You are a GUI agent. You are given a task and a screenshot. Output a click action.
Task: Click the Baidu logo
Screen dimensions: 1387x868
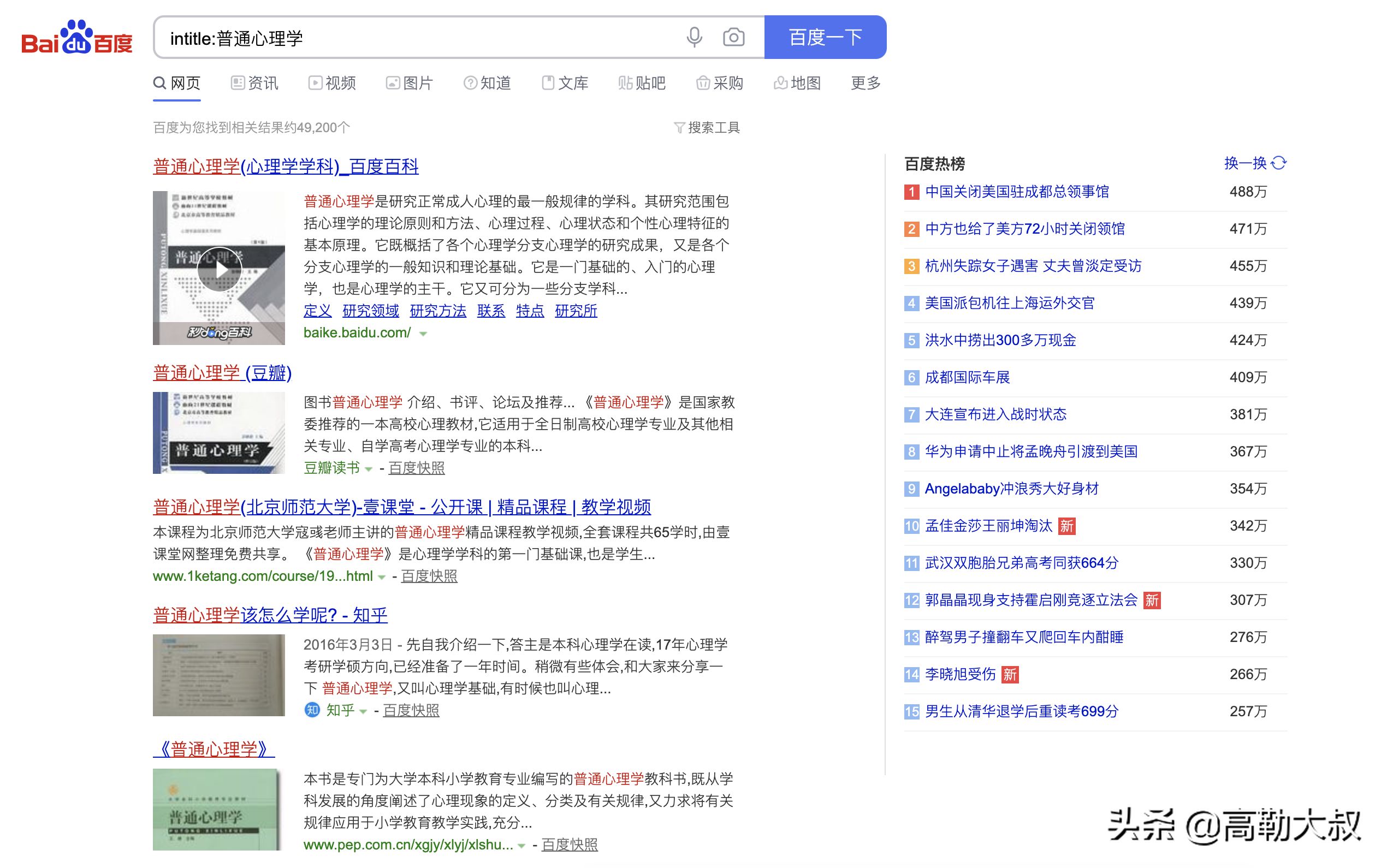click(77, 37)
